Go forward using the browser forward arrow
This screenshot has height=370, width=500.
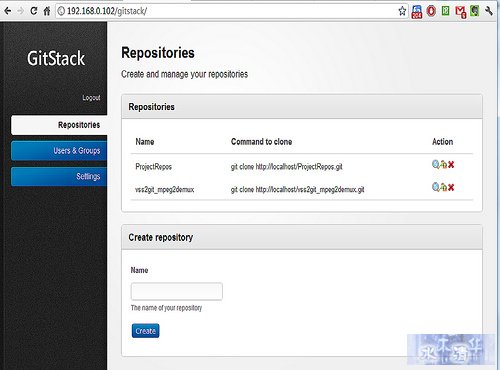tap(21, 11)
